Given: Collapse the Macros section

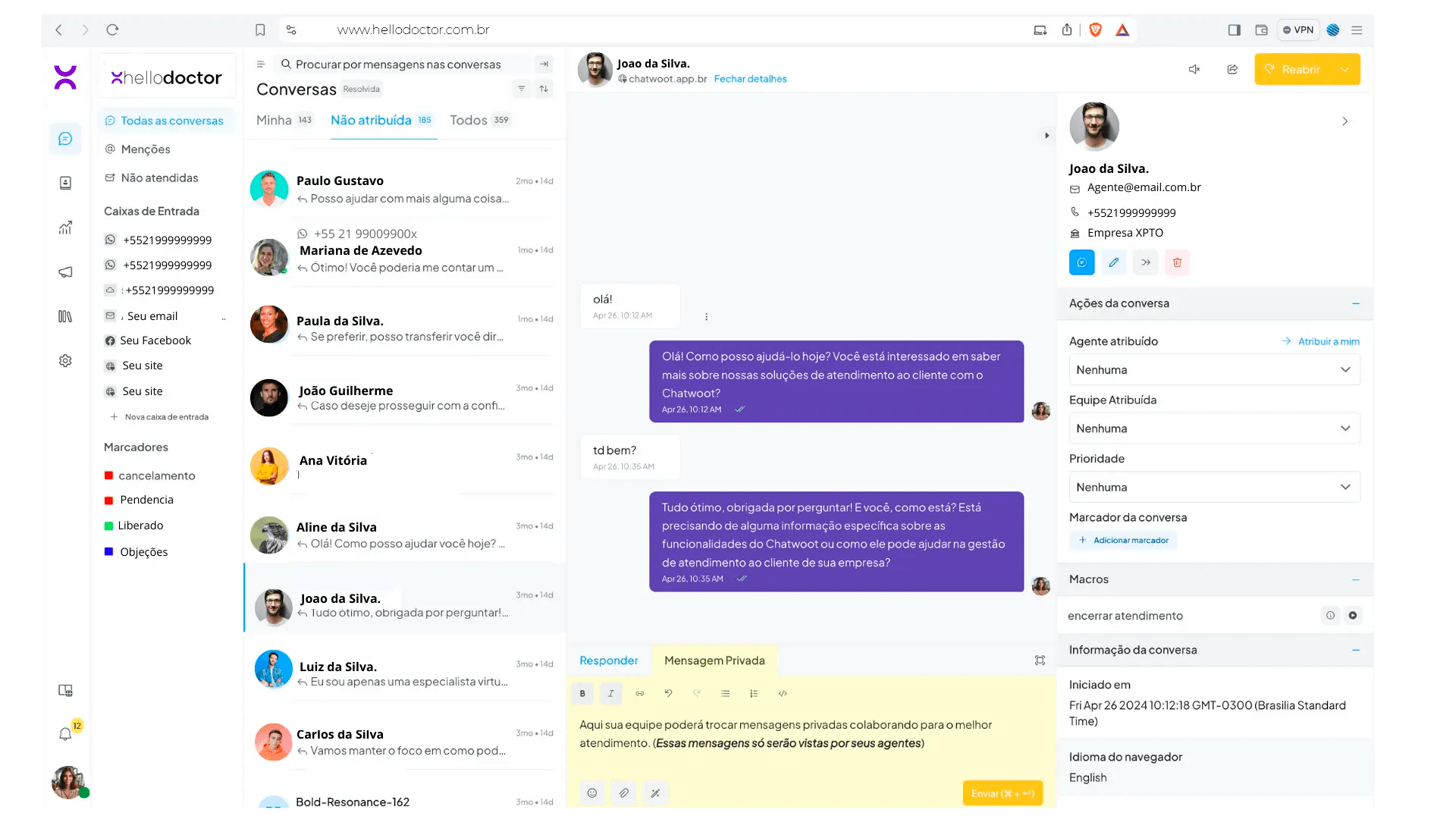Looking at the screenshot, I should click(1356, 579).
